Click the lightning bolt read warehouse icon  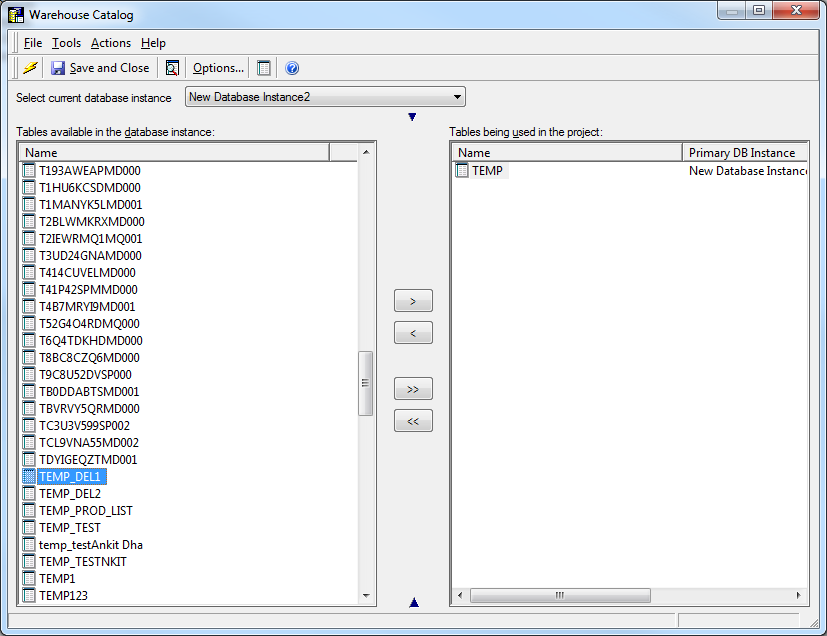pyautogui.click(x=30, y=68)
